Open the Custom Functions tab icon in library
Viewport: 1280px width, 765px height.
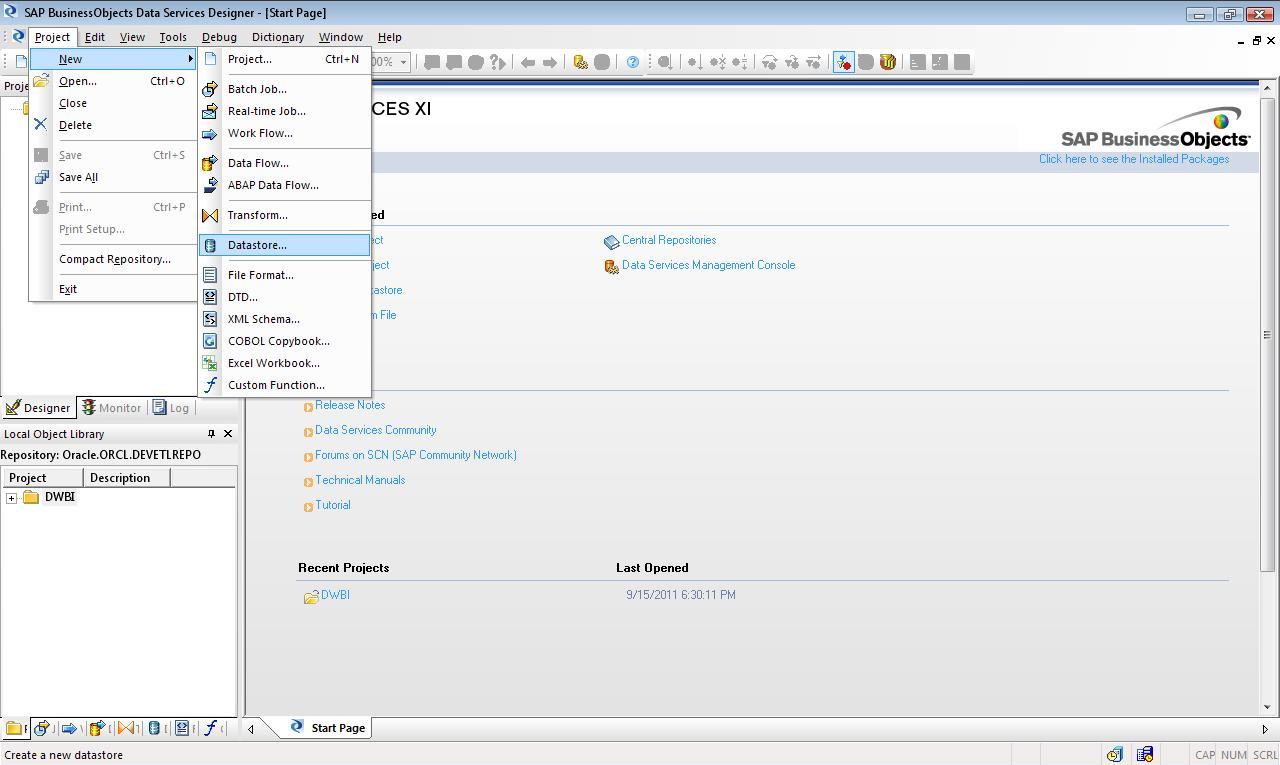(210, 728)
